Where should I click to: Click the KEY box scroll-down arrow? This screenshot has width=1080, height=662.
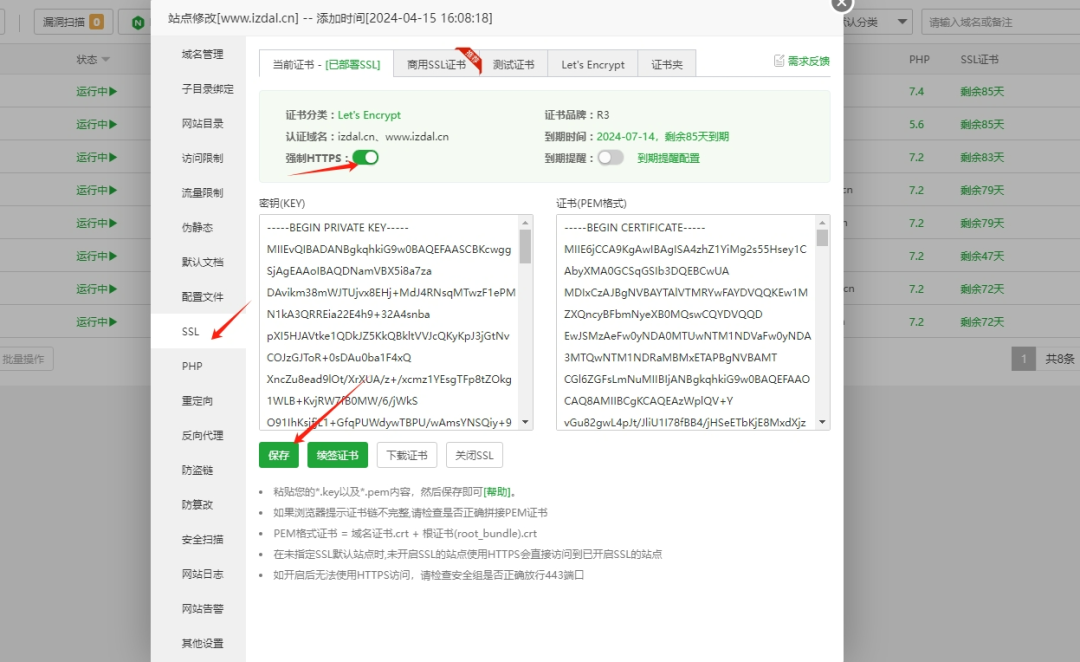click(x=526, y=422)
